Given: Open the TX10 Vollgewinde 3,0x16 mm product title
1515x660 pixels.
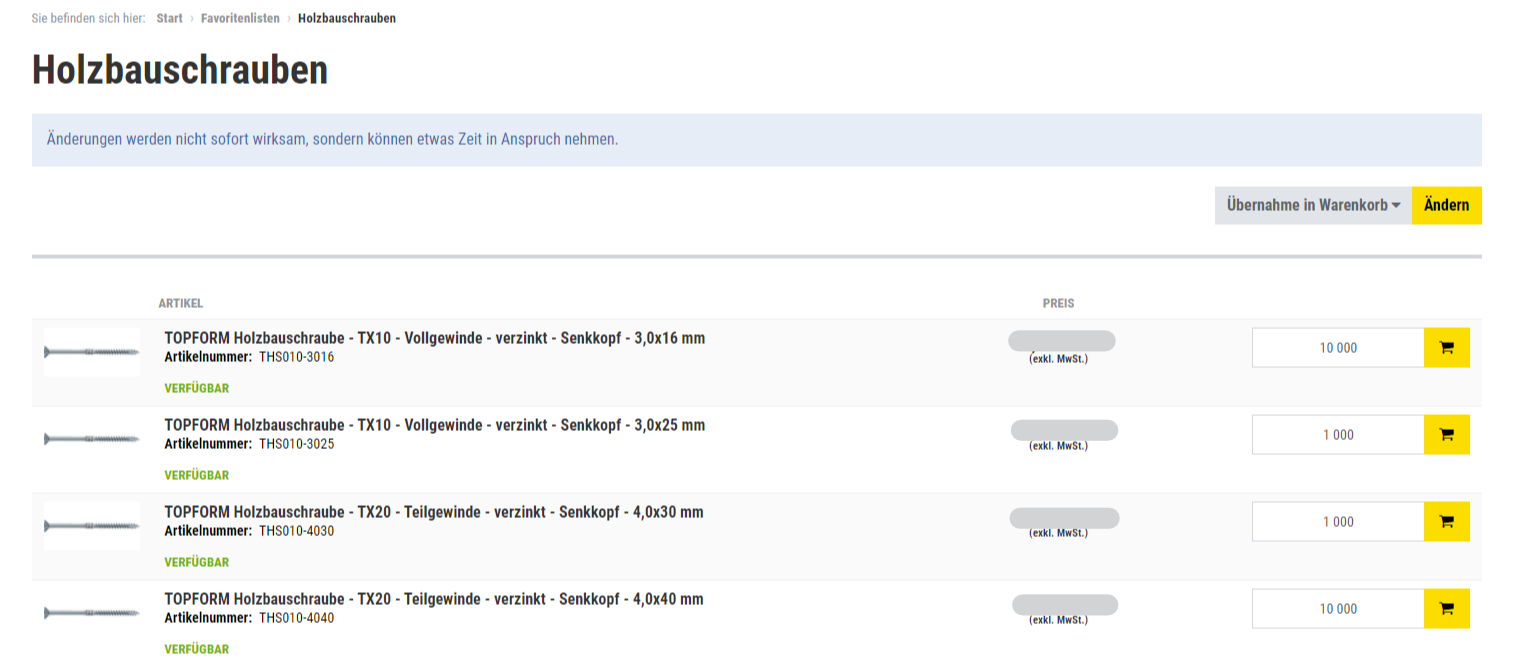Looking at the screenshot, I should click(434, 338).
